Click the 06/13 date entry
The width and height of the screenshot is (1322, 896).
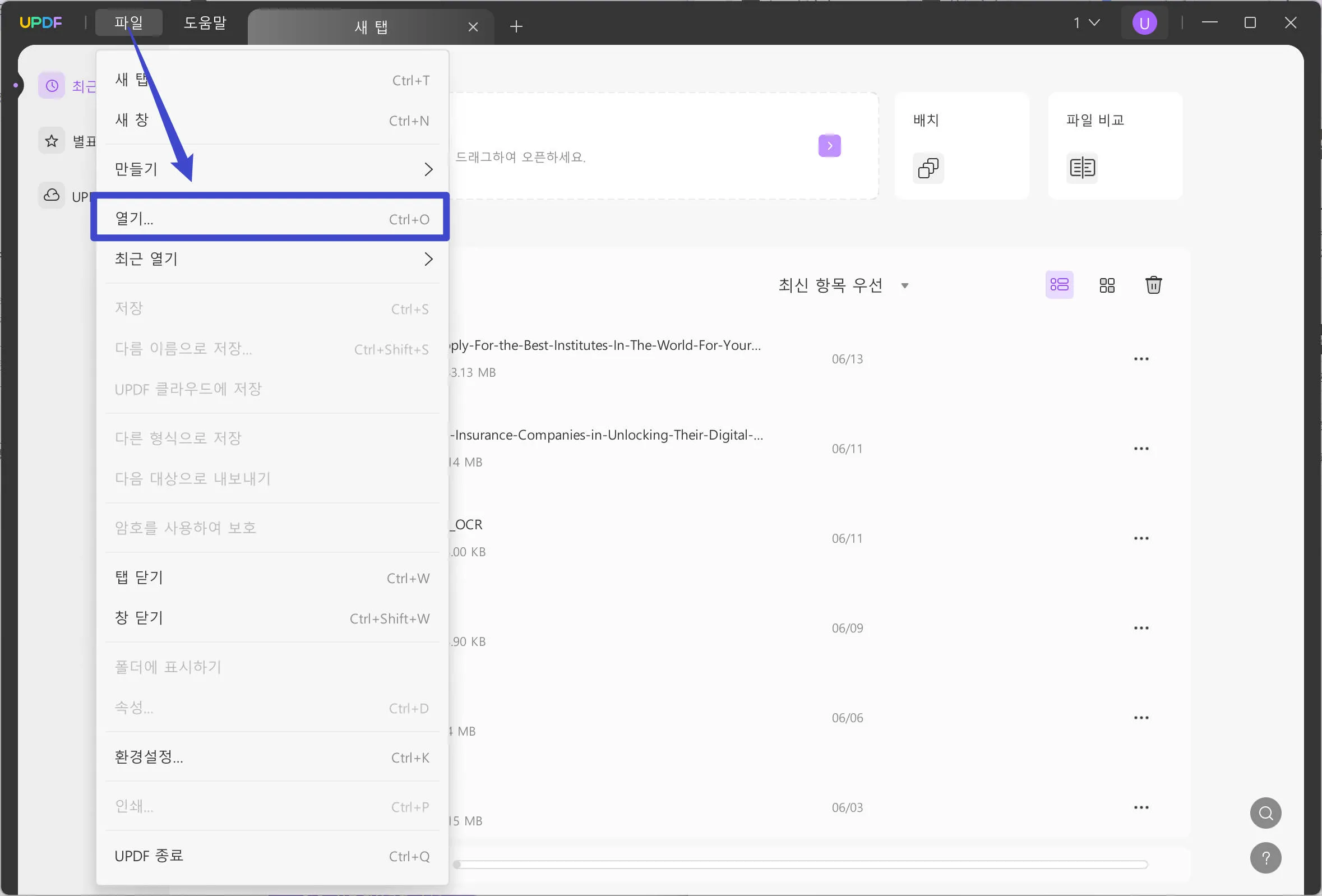[x=847, y=359]
